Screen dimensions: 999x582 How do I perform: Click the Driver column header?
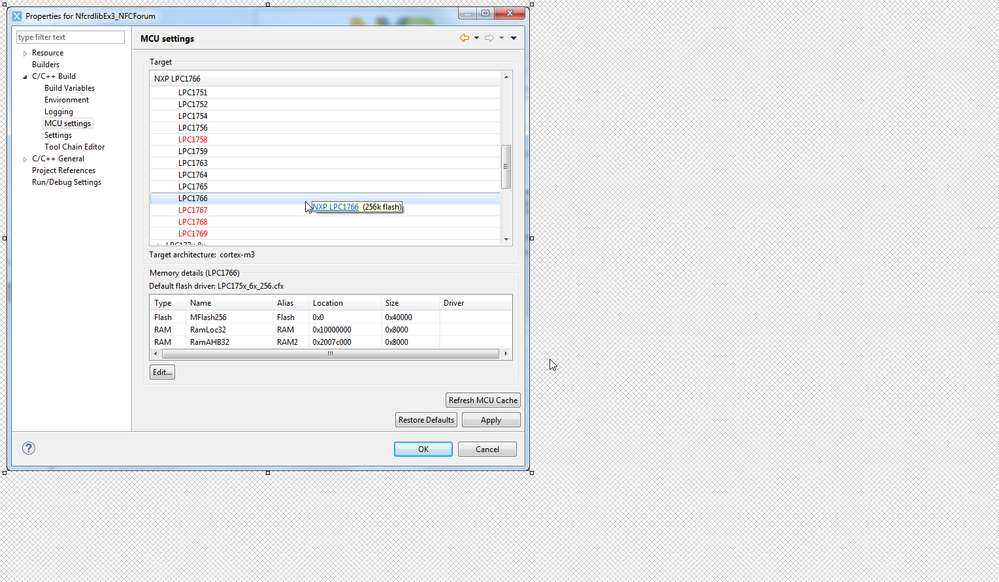click(x=475, y=303)
